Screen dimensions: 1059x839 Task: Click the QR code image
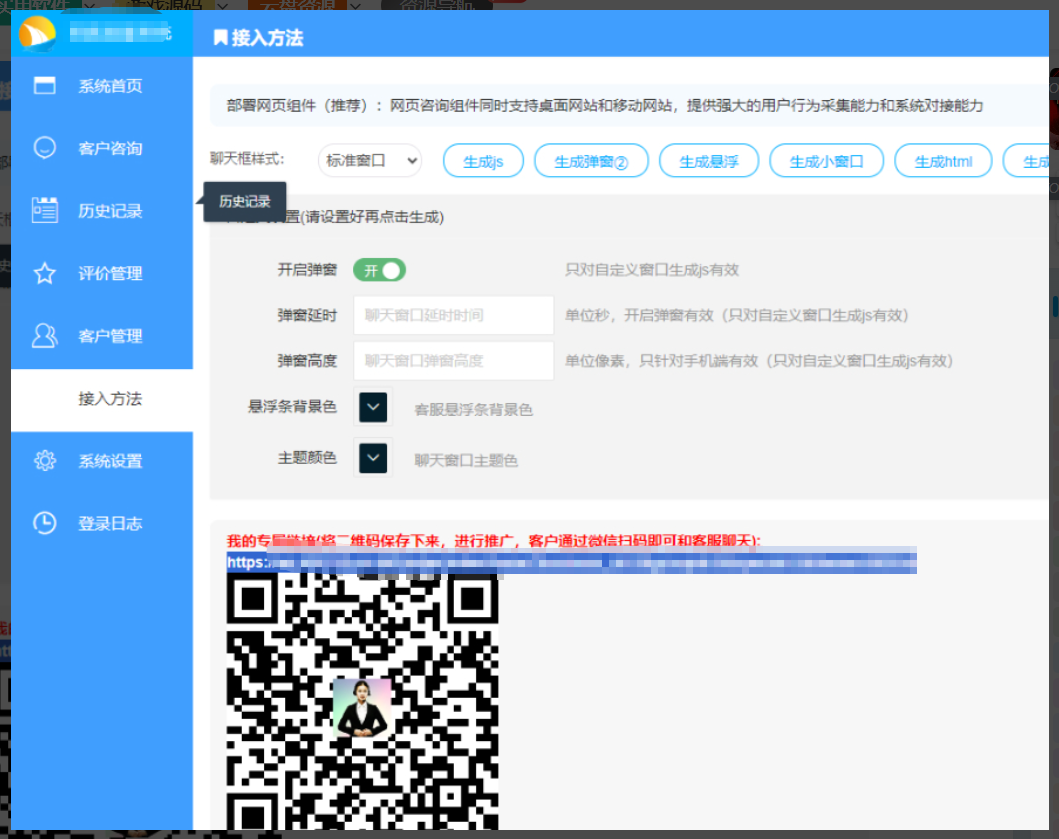362,701
